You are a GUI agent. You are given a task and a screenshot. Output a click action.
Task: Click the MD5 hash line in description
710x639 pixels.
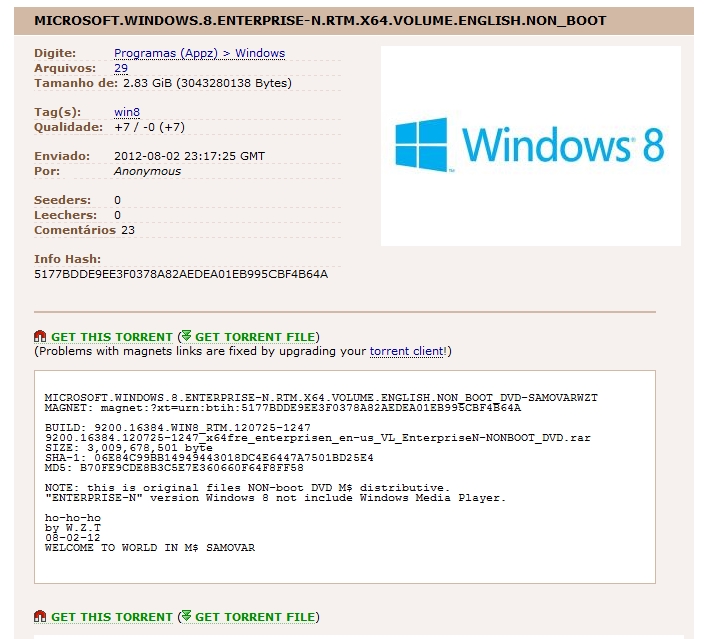click(x=174, y=467)
